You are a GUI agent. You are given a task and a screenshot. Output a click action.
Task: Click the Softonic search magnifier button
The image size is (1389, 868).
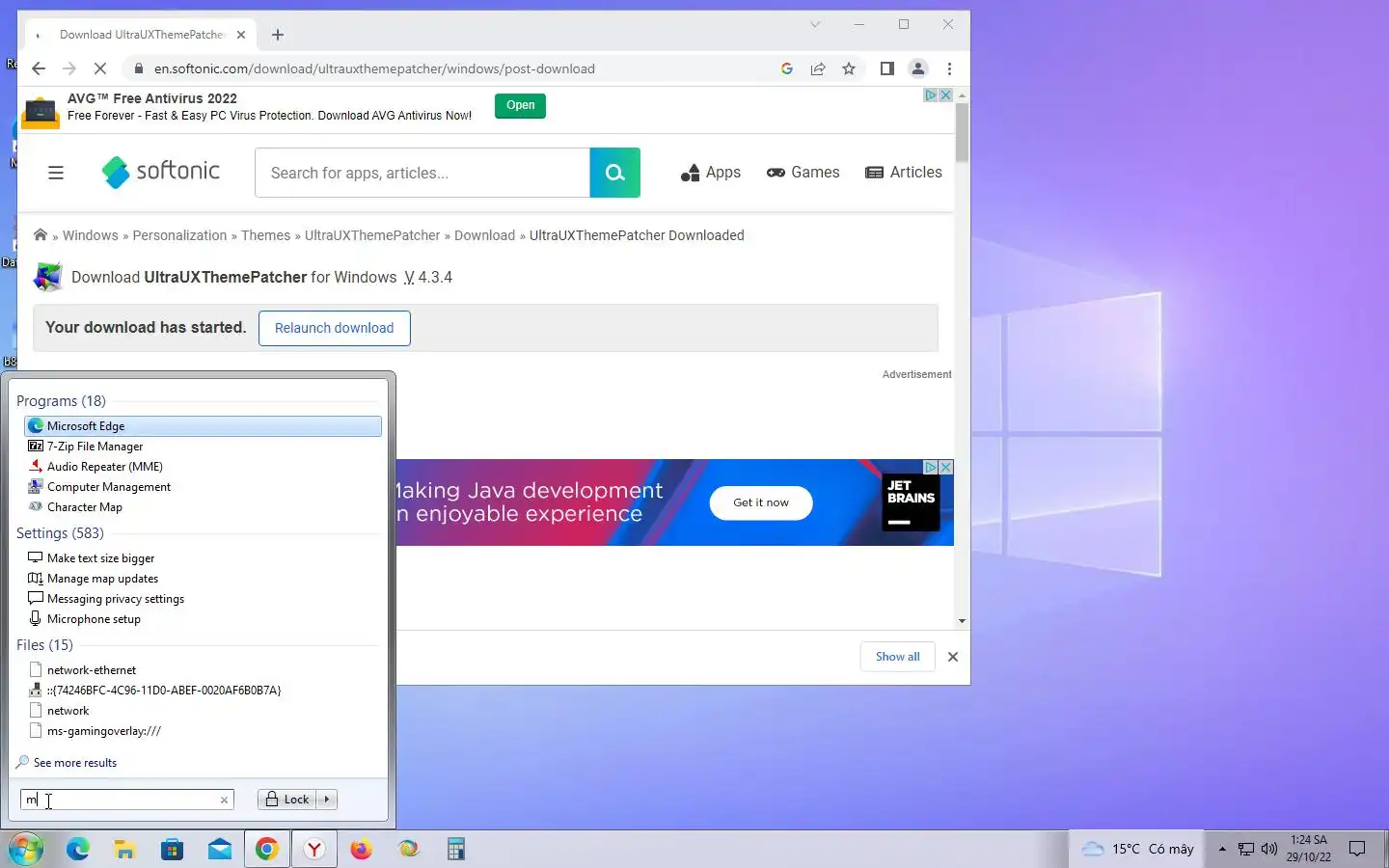point(614,173)
